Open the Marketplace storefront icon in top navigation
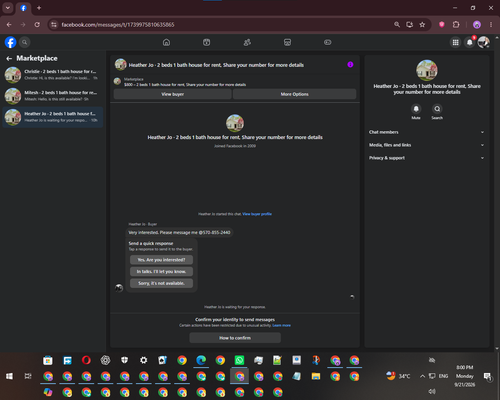 tap(287, 42)
